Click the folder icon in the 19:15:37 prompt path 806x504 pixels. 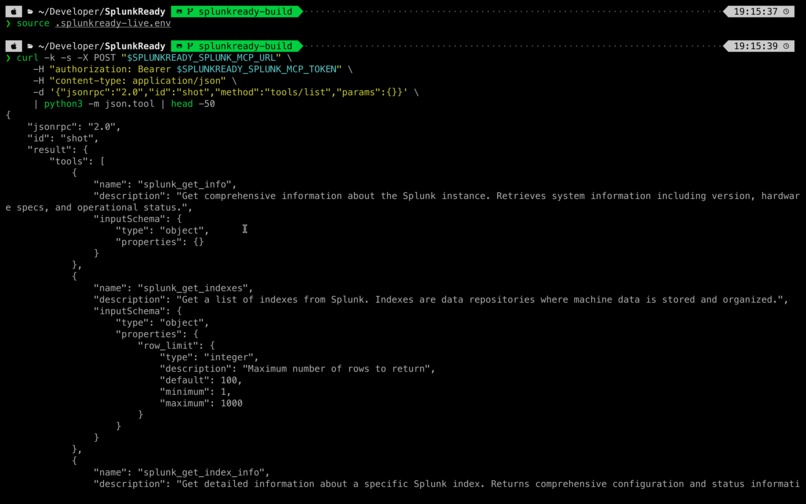(30, 11)
